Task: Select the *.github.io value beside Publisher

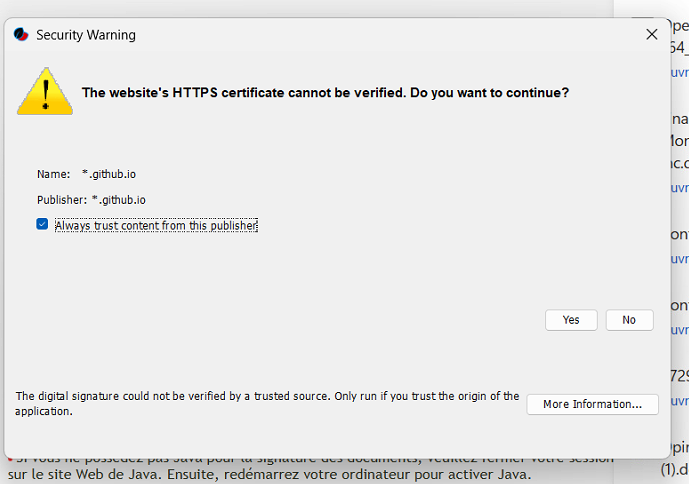Action: point(119,200)
